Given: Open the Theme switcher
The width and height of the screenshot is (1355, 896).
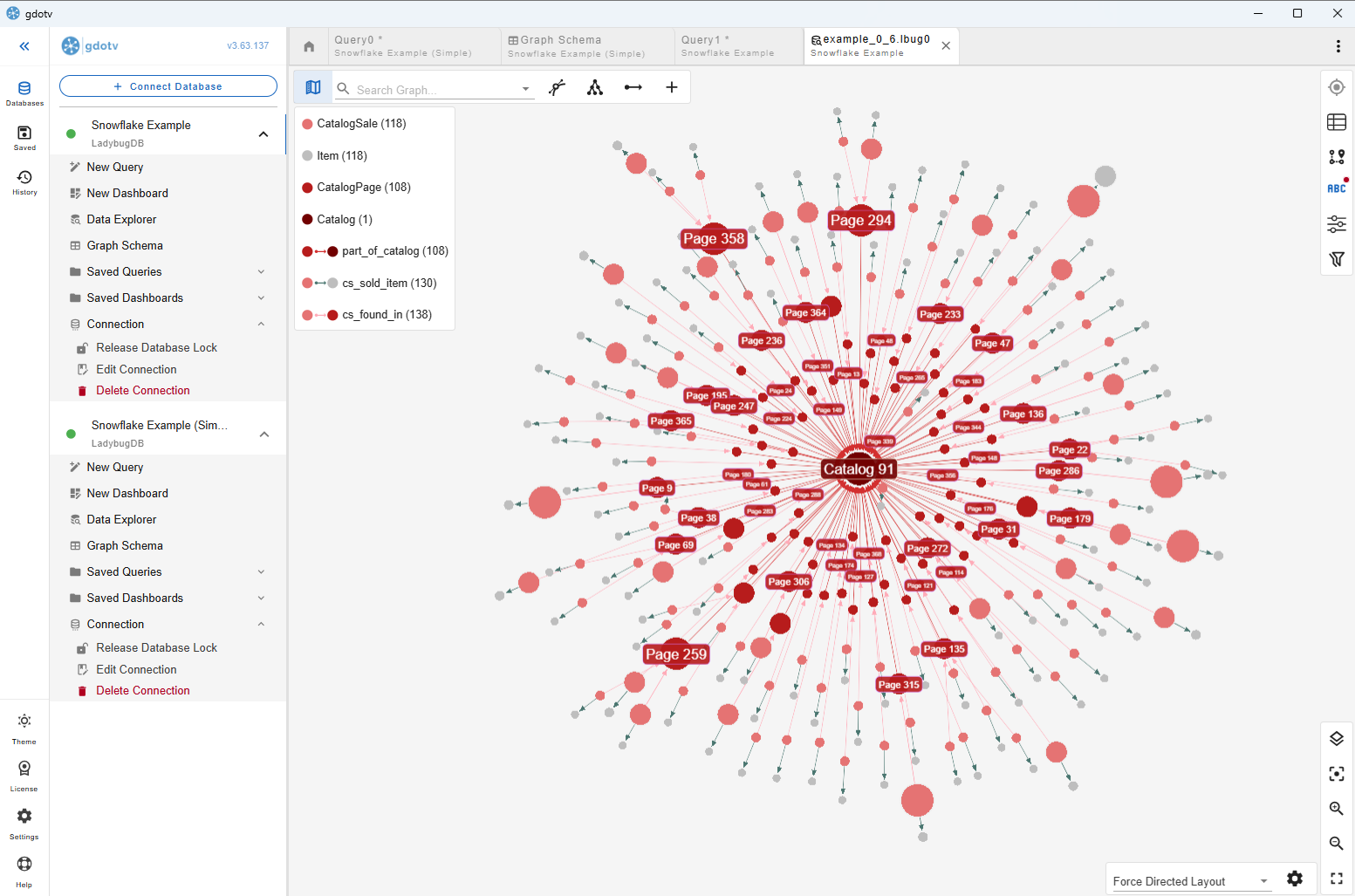Looking at the screenshot, I should 24,728.
